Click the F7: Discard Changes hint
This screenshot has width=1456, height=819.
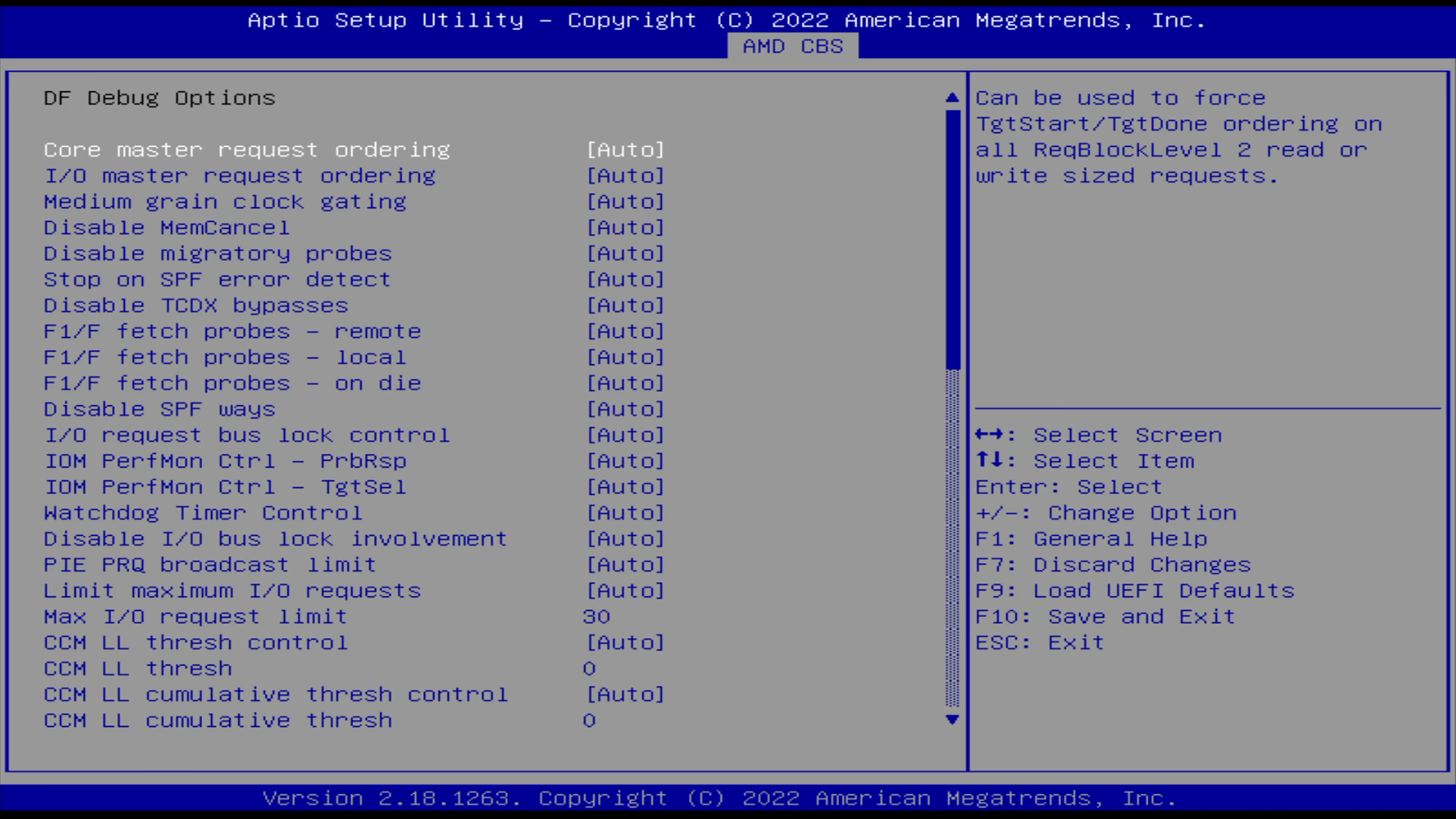pos(1114,565)
